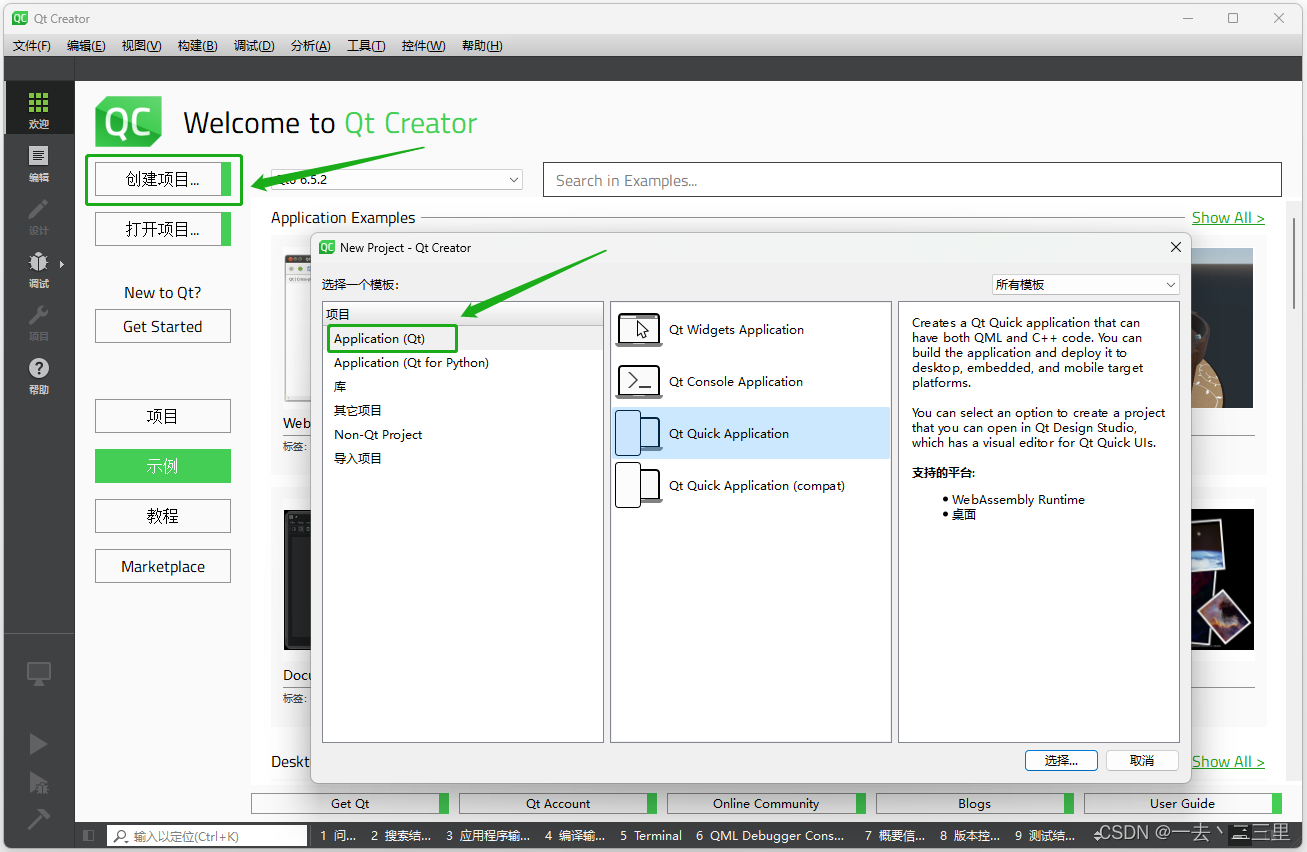Viewport: 1307px width, 852px height.
Task: Open 调试 (Debug) mode bug icon
Action: (x=38, y=269)
